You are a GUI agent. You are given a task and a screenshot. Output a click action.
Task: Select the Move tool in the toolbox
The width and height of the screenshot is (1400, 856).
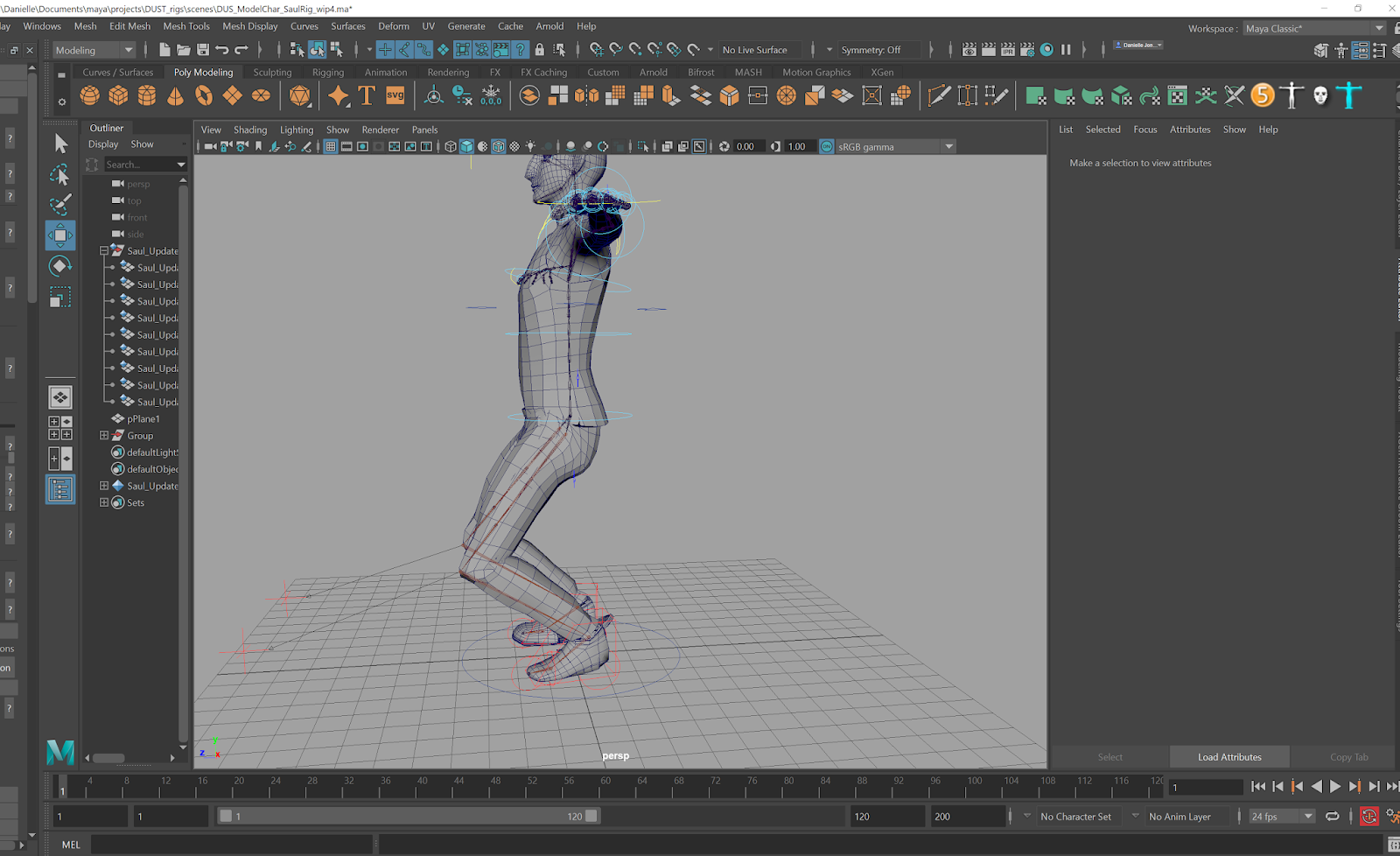[x=59, y=235]
